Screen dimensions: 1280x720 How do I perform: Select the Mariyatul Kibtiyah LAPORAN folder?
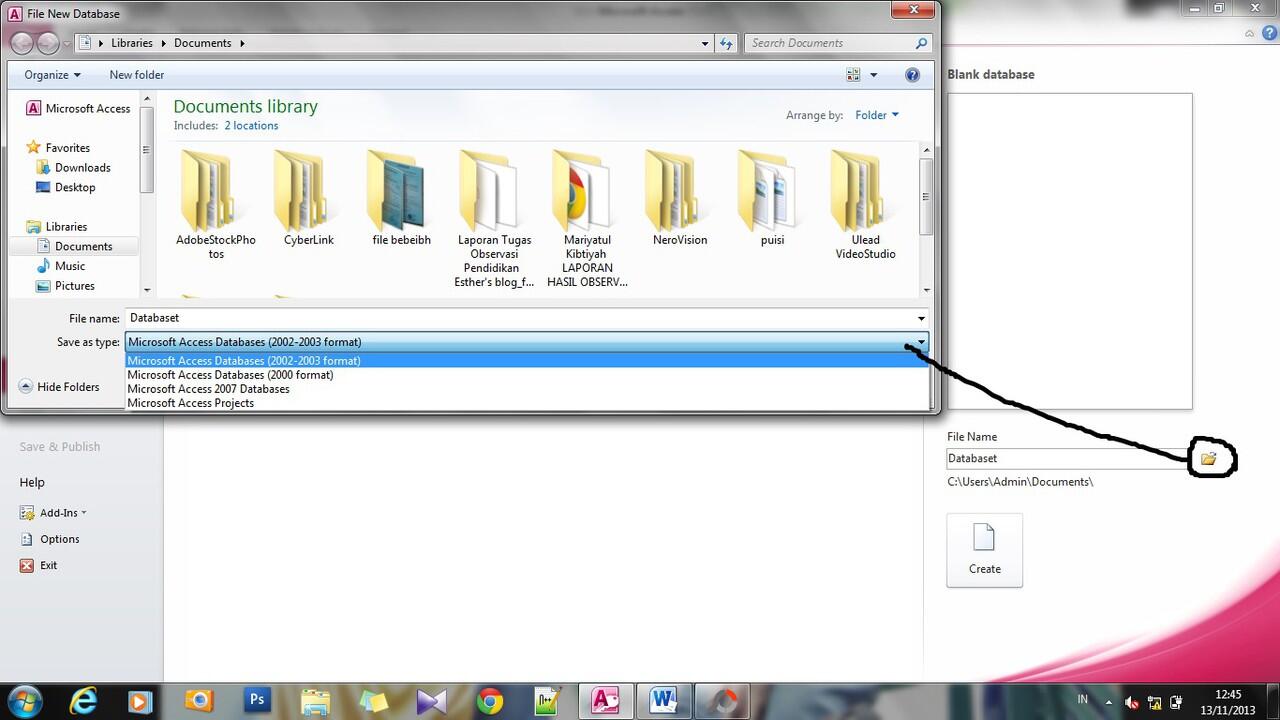click(587, 219)
